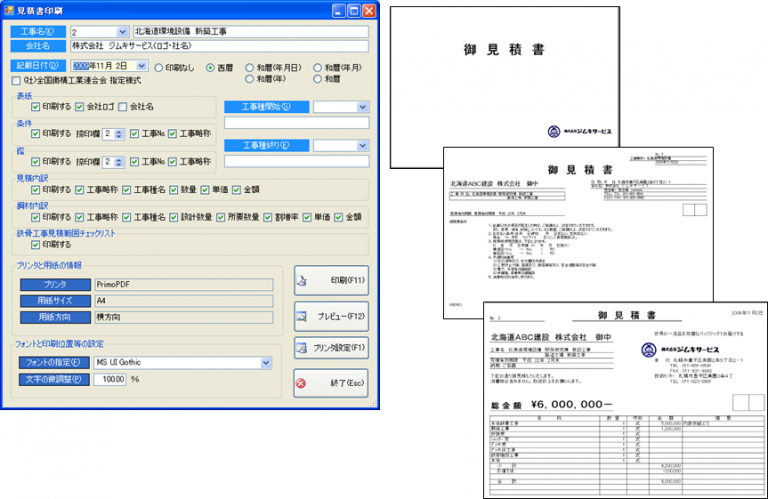
Task: Expand the 工事種開始 dropdown
Action: pos(362,107)
